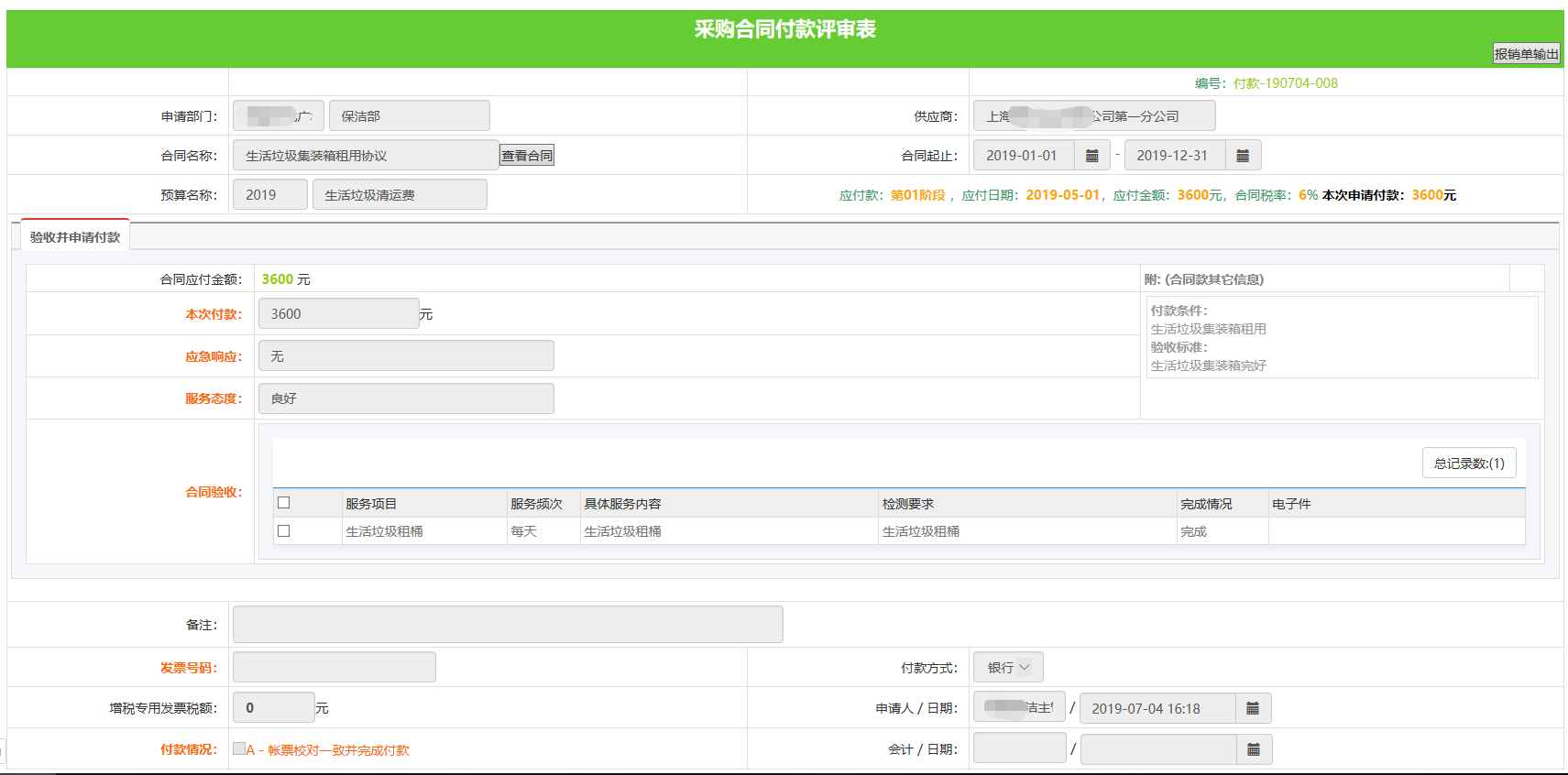Click the 服务项目 column header

click(371, 504)
